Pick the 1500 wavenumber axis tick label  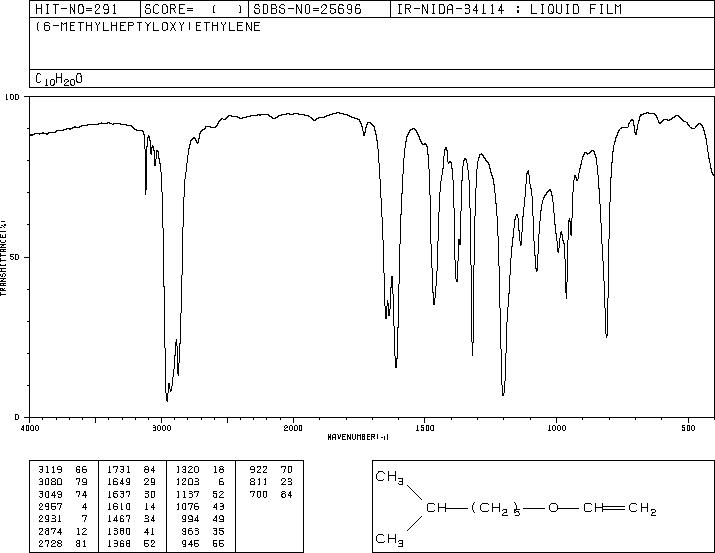424,428
